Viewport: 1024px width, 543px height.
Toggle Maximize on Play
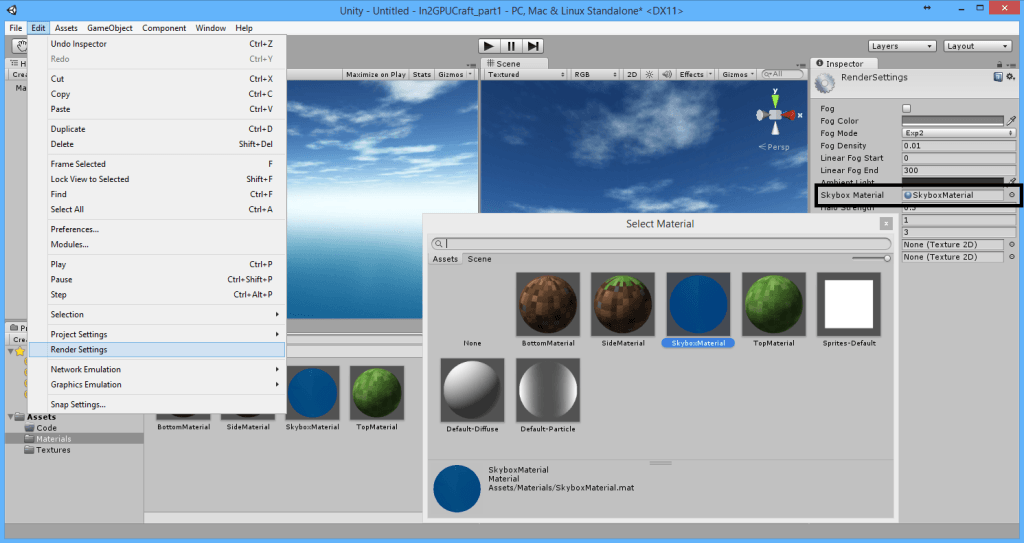coord(376,75)
